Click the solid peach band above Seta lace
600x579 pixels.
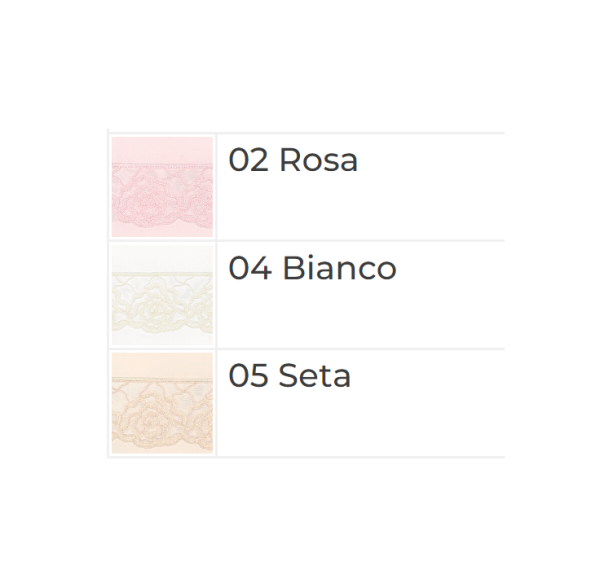(162, 364)
